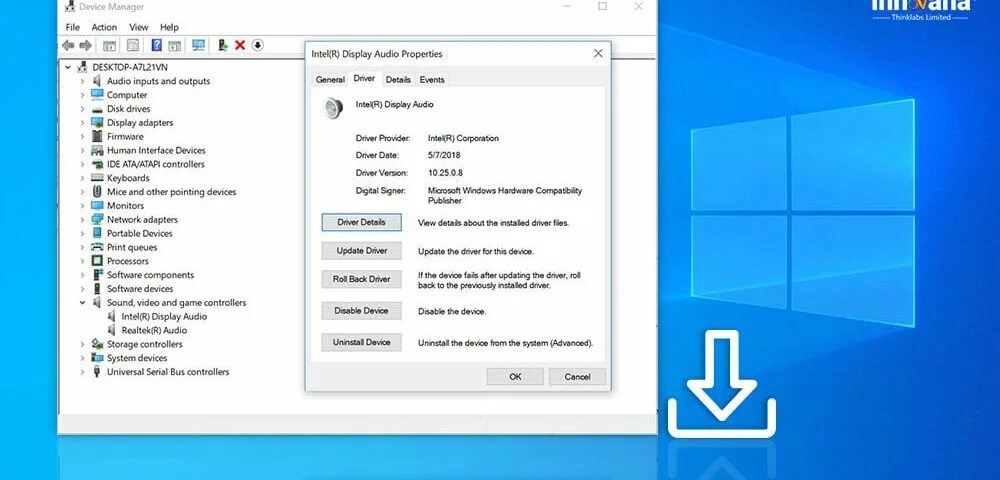This screenshot has height=480, width=1000.
Task: Select the Driver tab
Action: [364, 78]
